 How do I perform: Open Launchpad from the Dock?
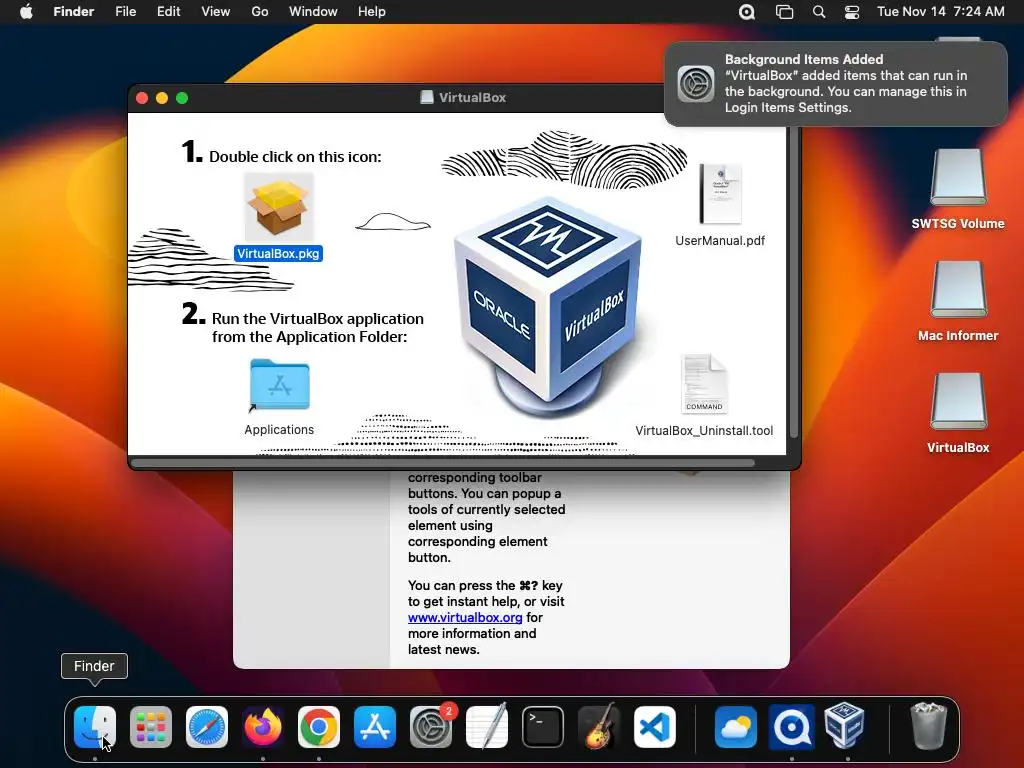pyautogui.click(x=151, y=727)
